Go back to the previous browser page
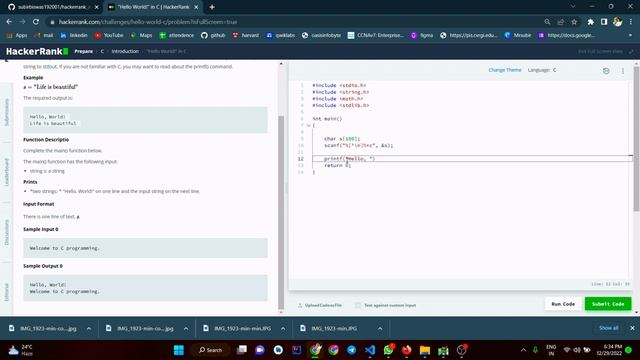 (x=9, y=22)
